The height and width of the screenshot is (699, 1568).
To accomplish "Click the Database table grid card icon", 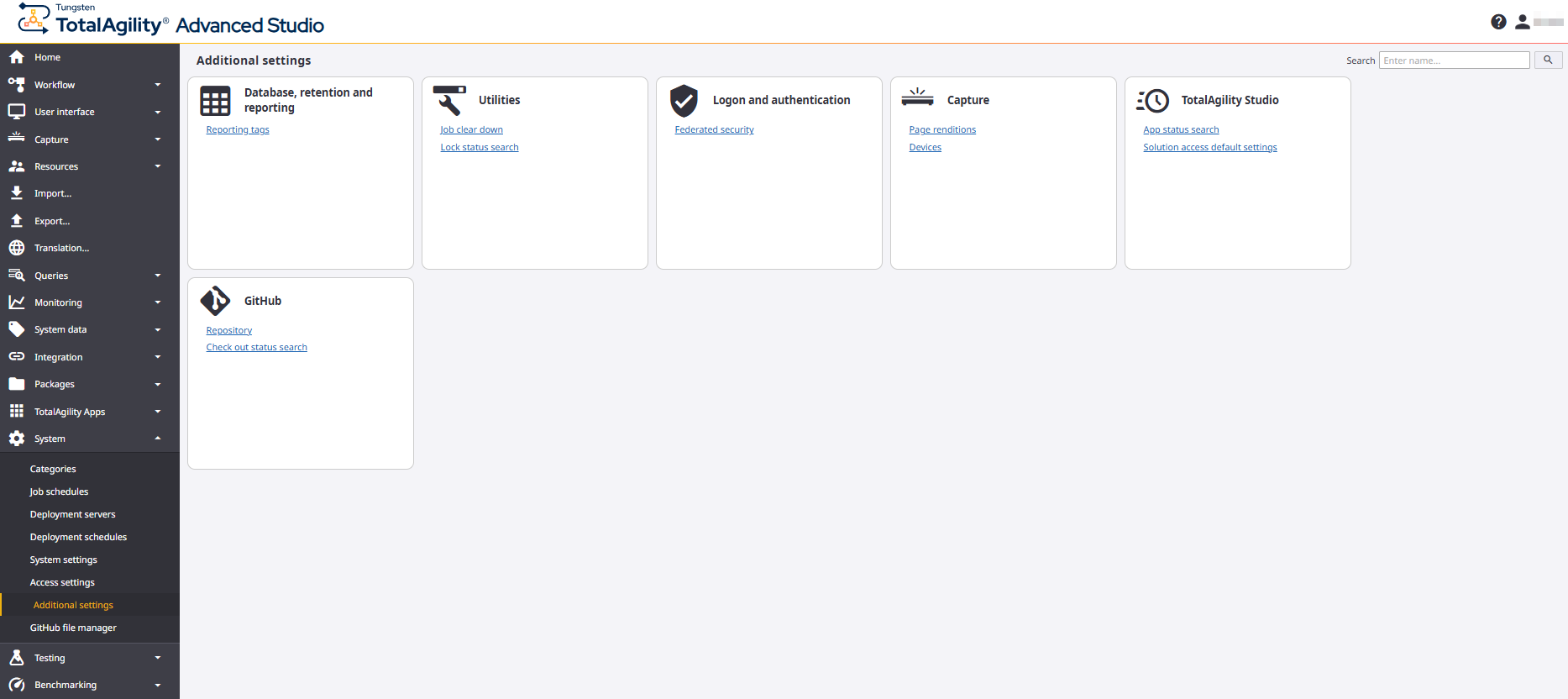I will tap(215, 101).
